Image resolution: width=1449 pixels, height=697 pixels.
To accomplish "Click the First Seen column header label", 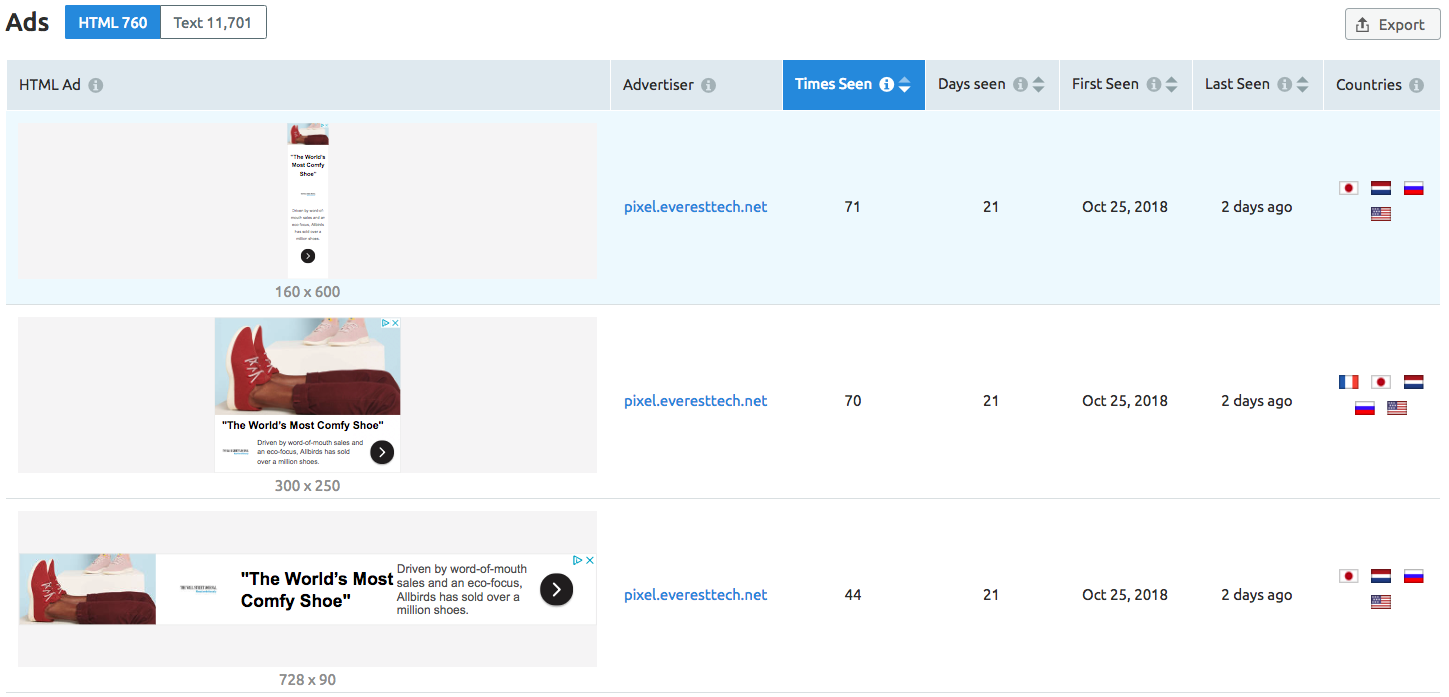I will 1106,85.
